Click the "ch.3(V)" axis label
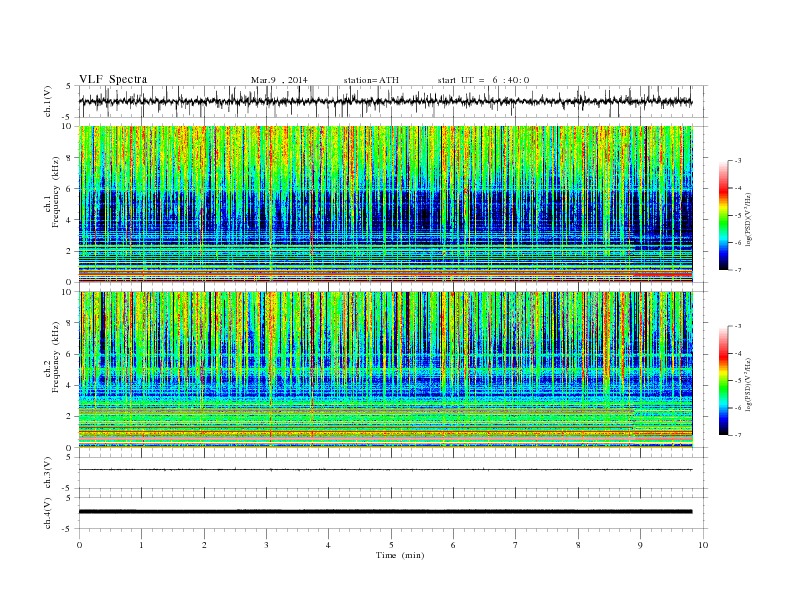792x612 pixels. 48,473
